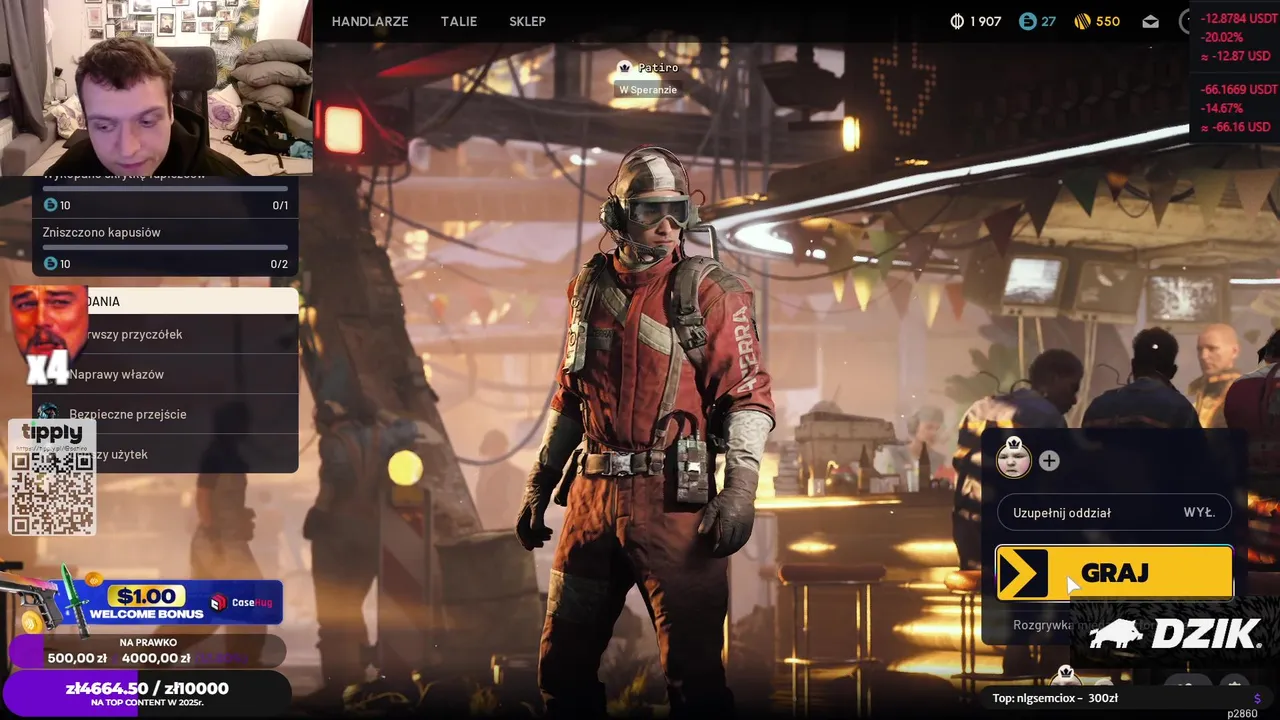This screenshot has height=720, width=1280.
Task: Click the Bezpieczne przejście quest portrait icon
Action: pyautogui.click(x=47, y=413)
